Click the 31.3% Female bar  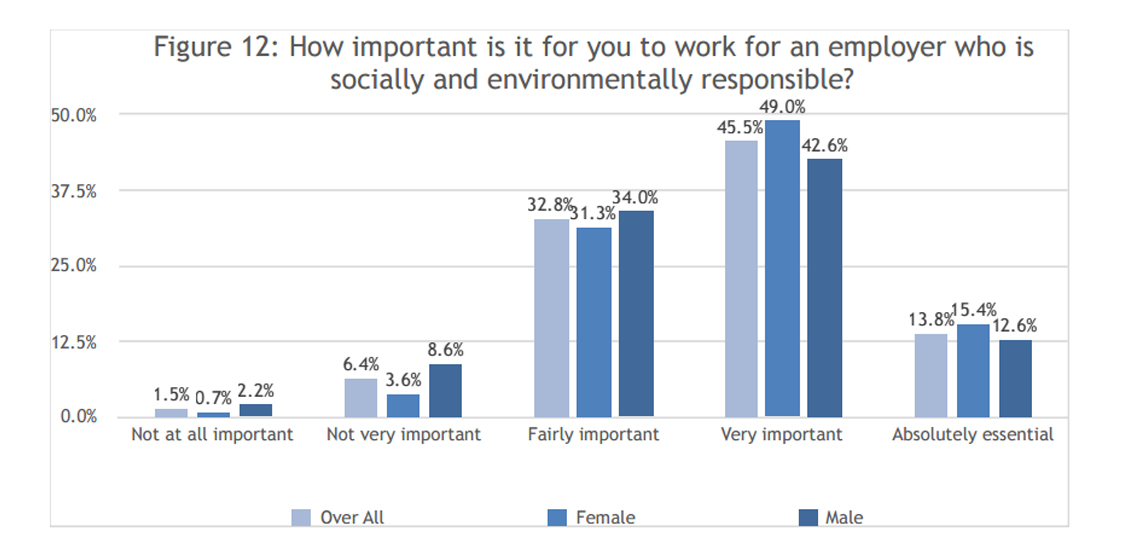594,322
